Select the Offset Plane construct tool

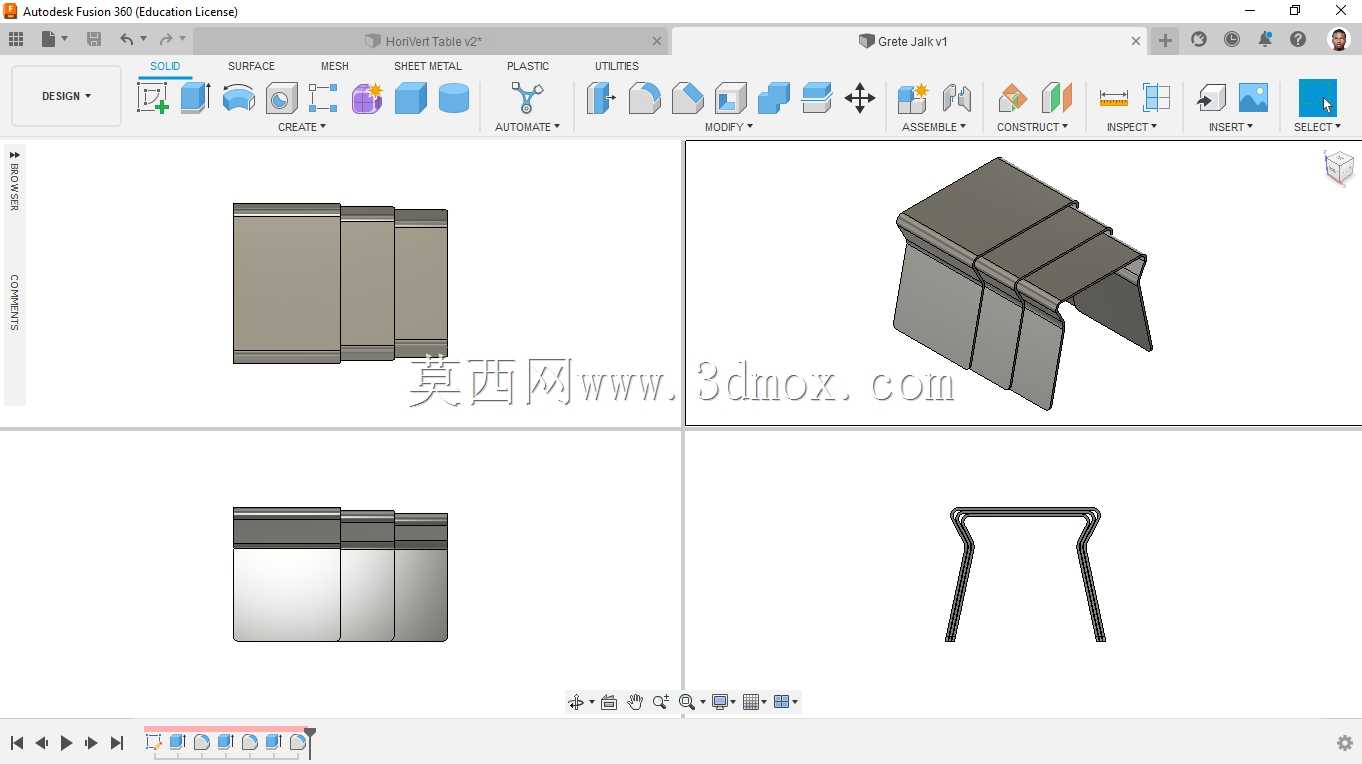(1013, 98)
